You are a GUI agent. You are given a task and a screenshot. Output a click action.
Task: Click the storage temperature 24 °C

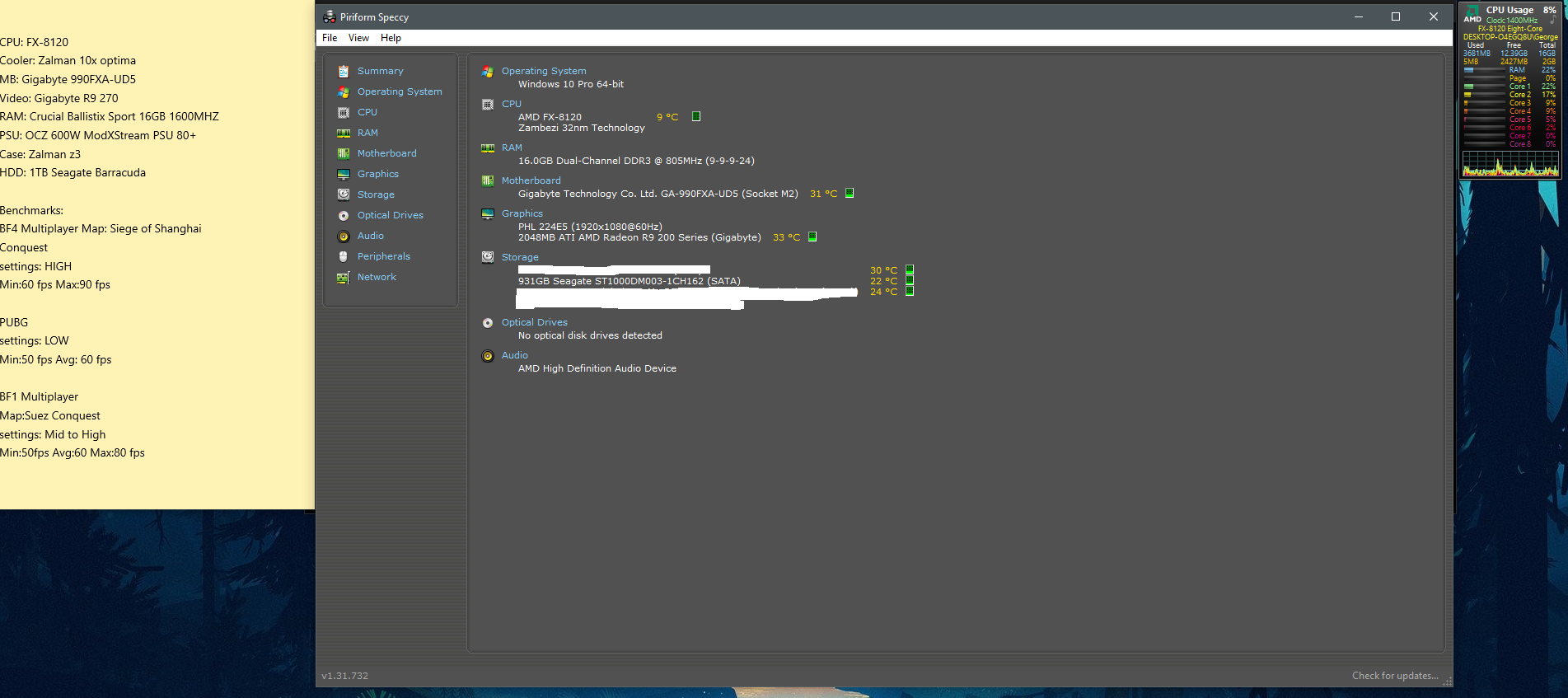pos(883,292)
